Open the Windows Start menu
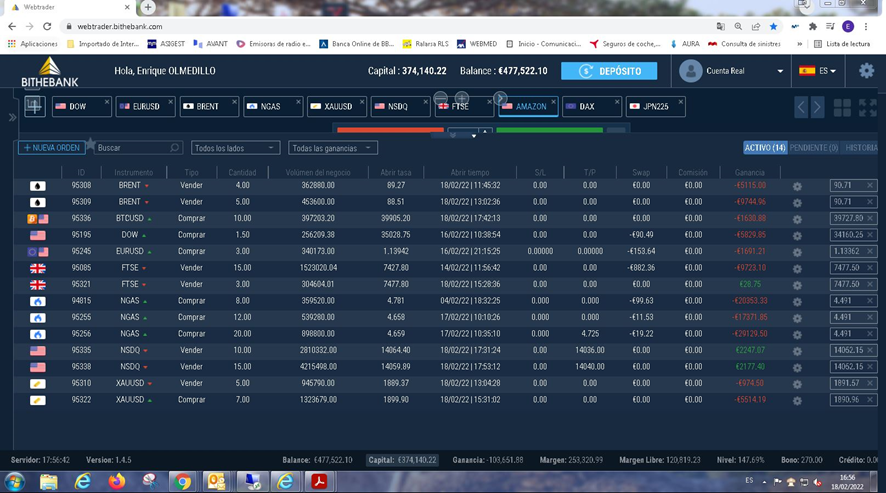This screenshot has height=493, width=886. point(15,482)
